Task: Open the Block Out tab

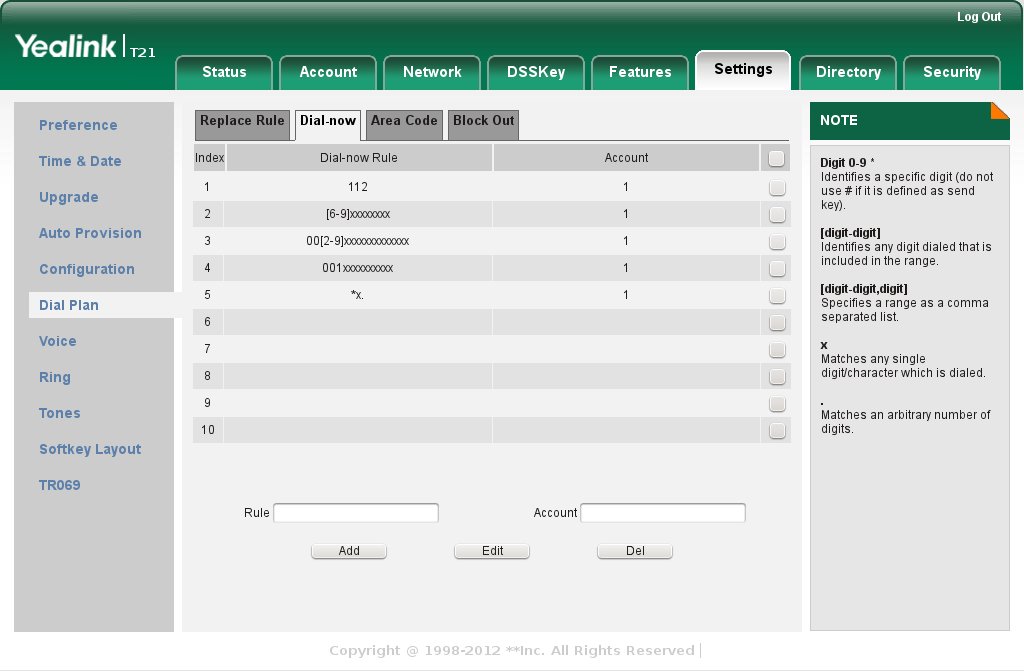Action: tap(483, 121)
